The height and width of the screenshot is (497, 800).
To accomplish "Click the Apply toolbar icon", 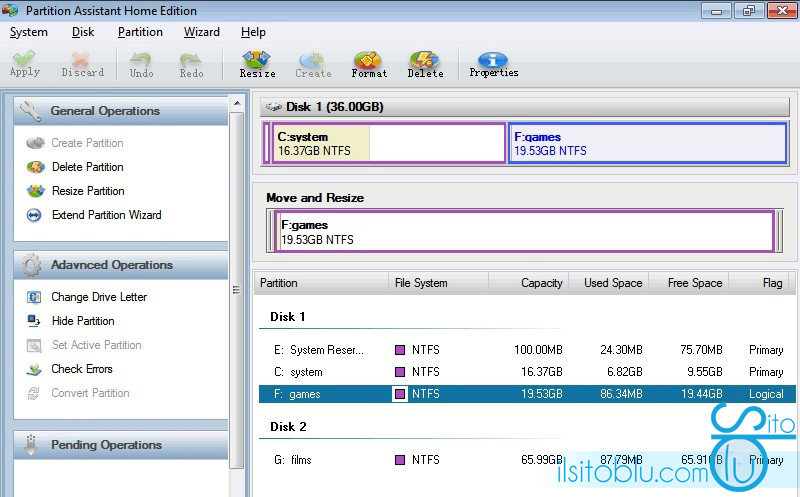I will point(24,63).
